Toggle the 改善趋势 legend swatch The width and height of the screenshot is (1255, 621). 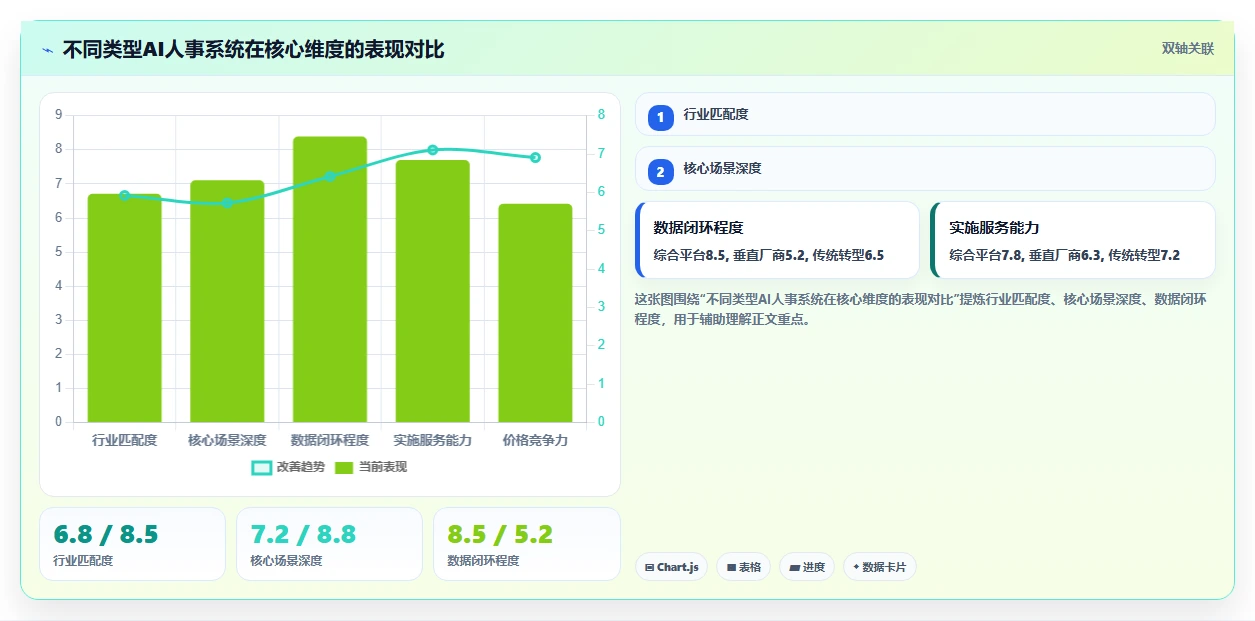261,467
